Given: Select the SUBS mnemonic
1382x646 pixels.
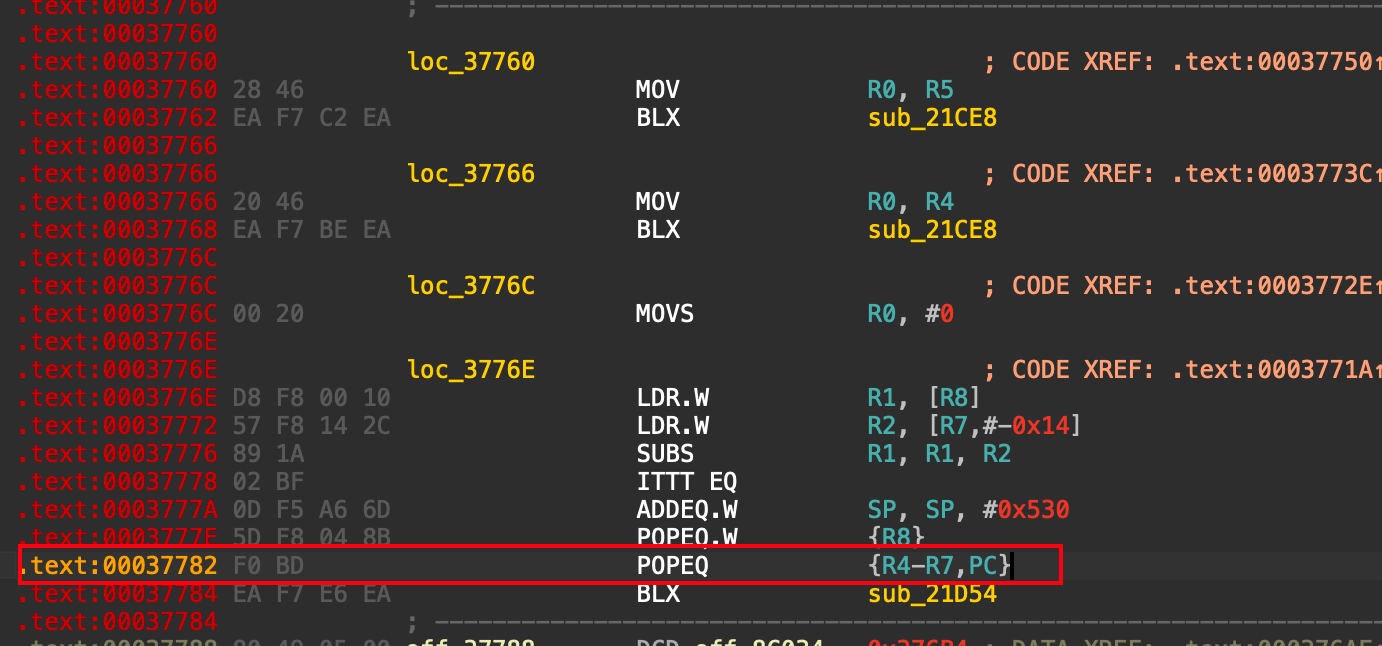Looking at the screenshot, I should coord(664,454).
